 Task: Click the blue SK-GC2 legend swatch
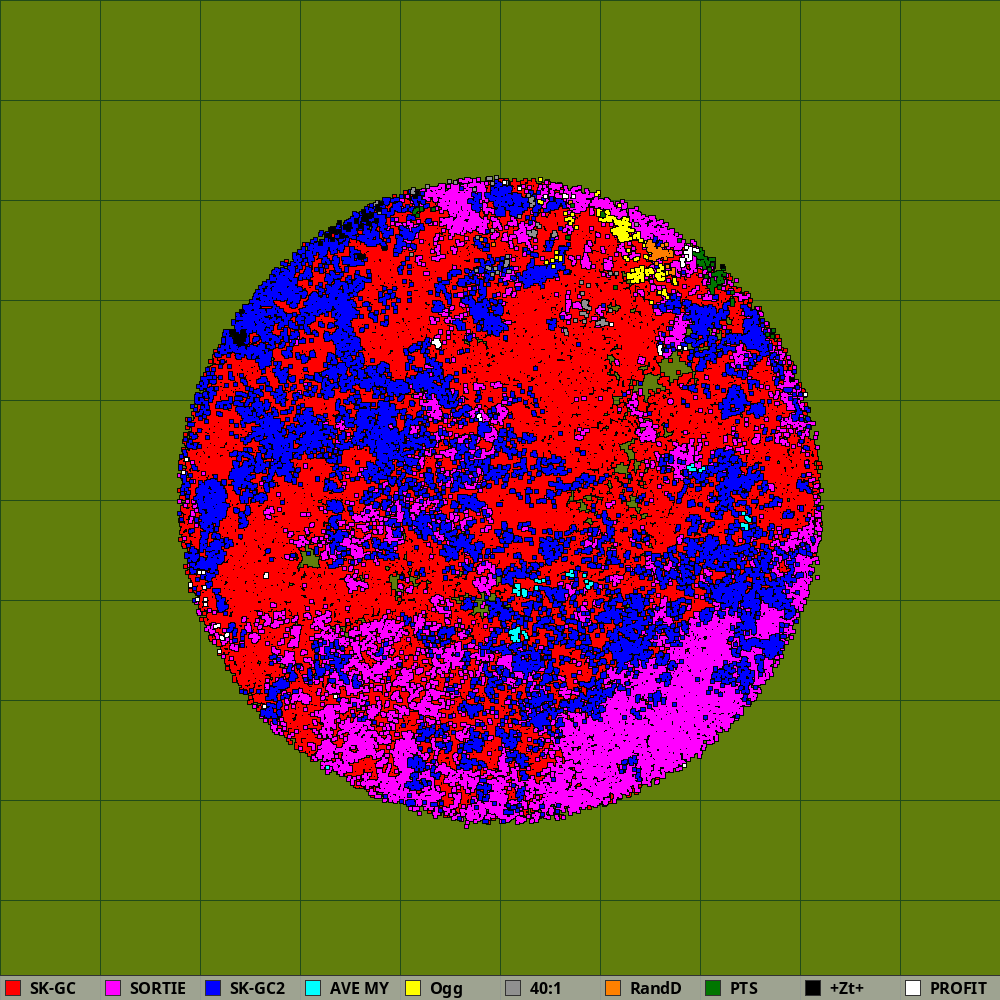click(213, 988)
